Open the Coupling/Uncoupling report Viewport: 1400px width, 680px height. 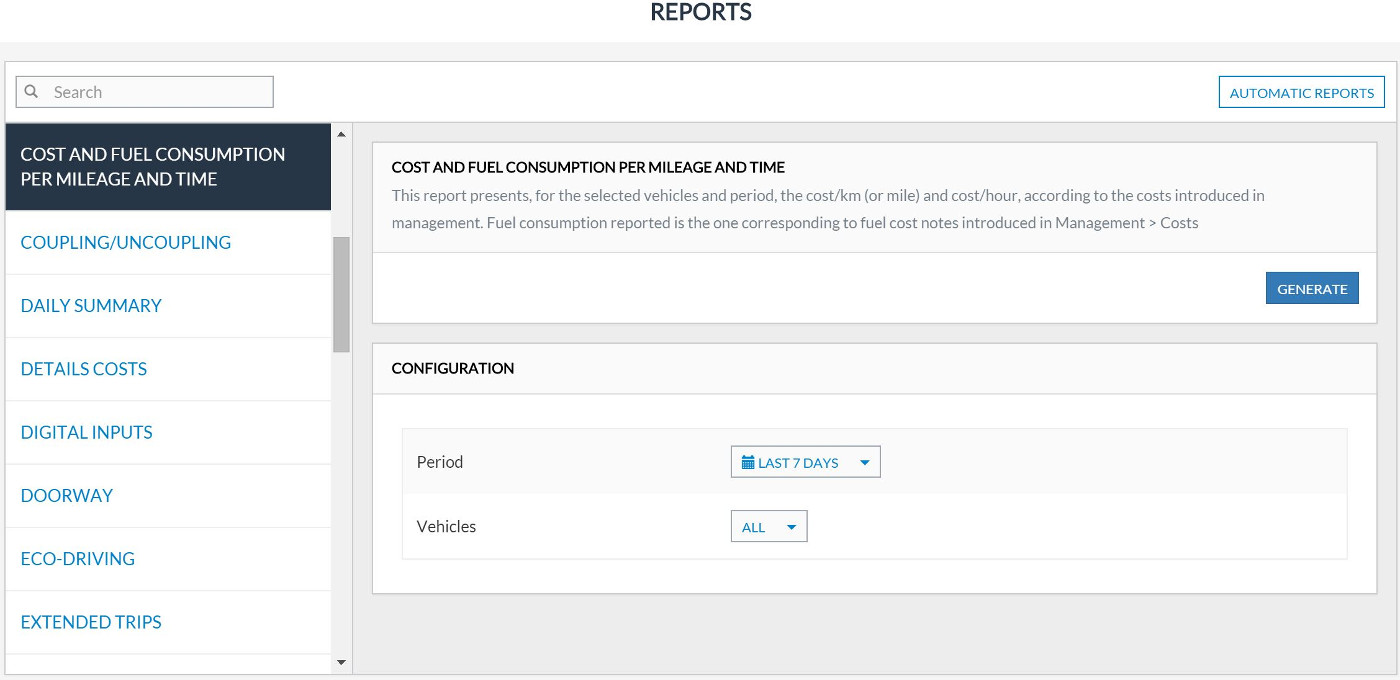coord(126,242)
